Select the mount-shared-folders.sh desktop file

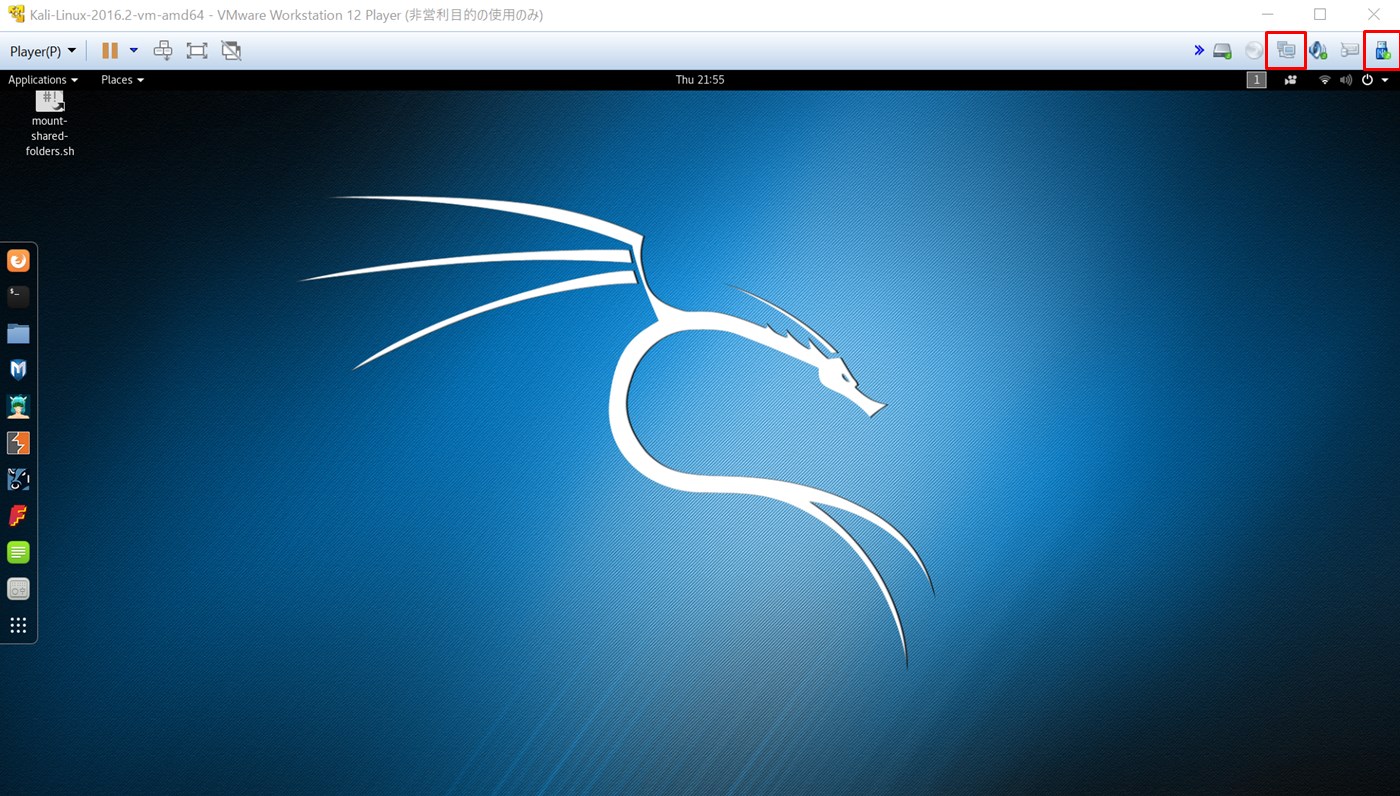(50, 123)
